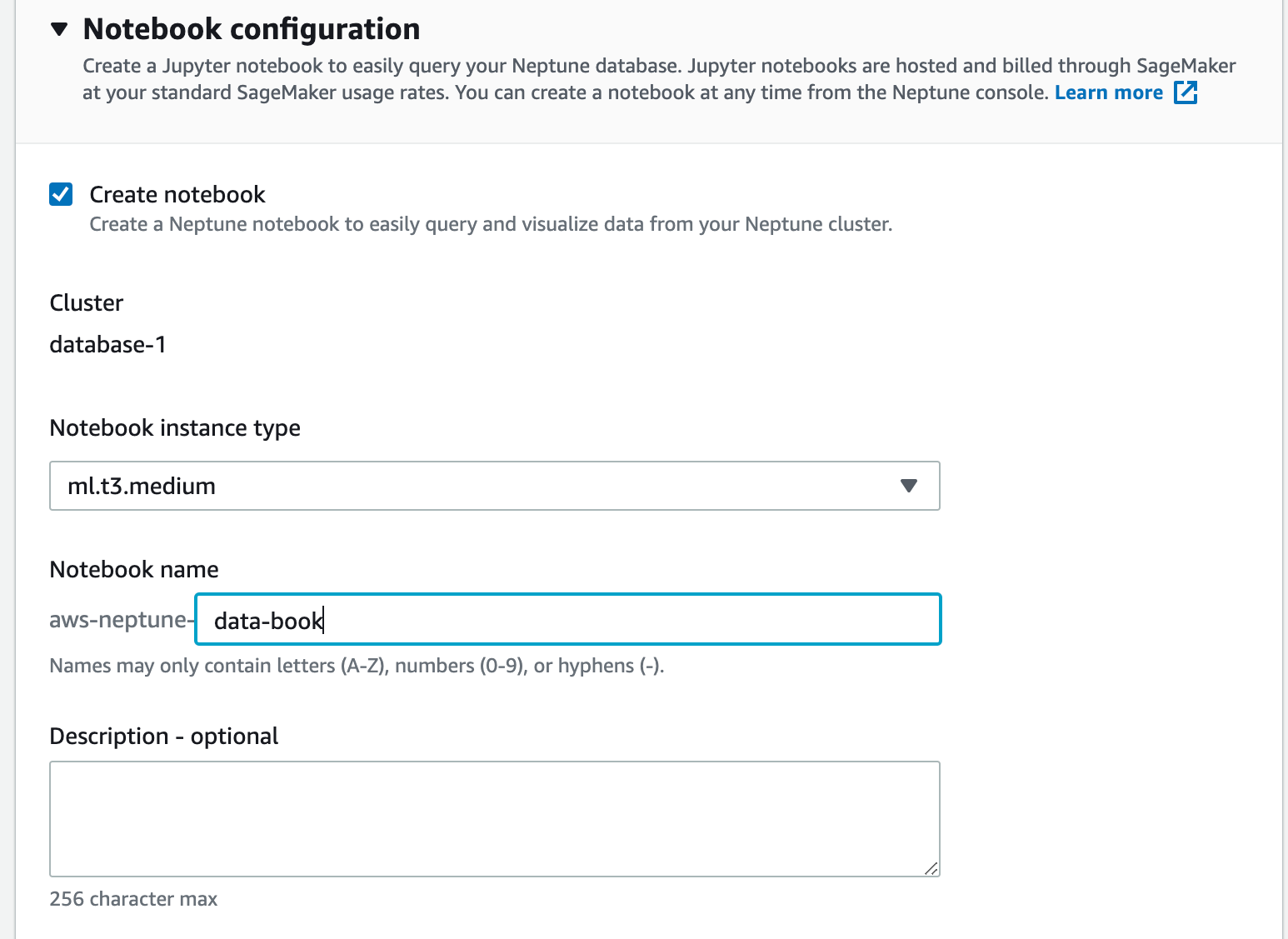1288x939 pixels.
Task: Click the cluster name database-1
Action: [107, 343]
